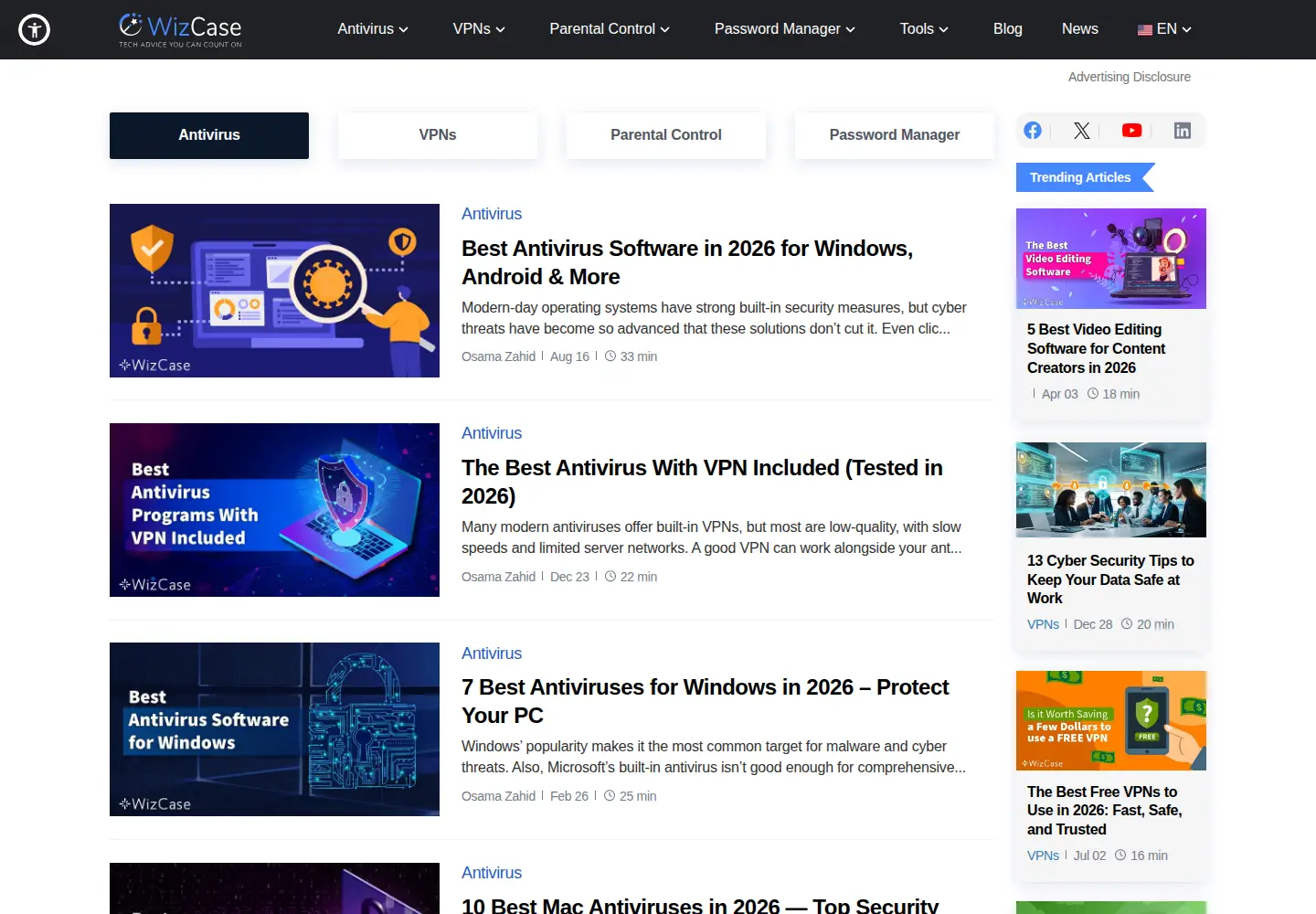1316x914 pixels.
Task: Expand the Antivirus nav dropdown
Action: (x=373, y=29)
